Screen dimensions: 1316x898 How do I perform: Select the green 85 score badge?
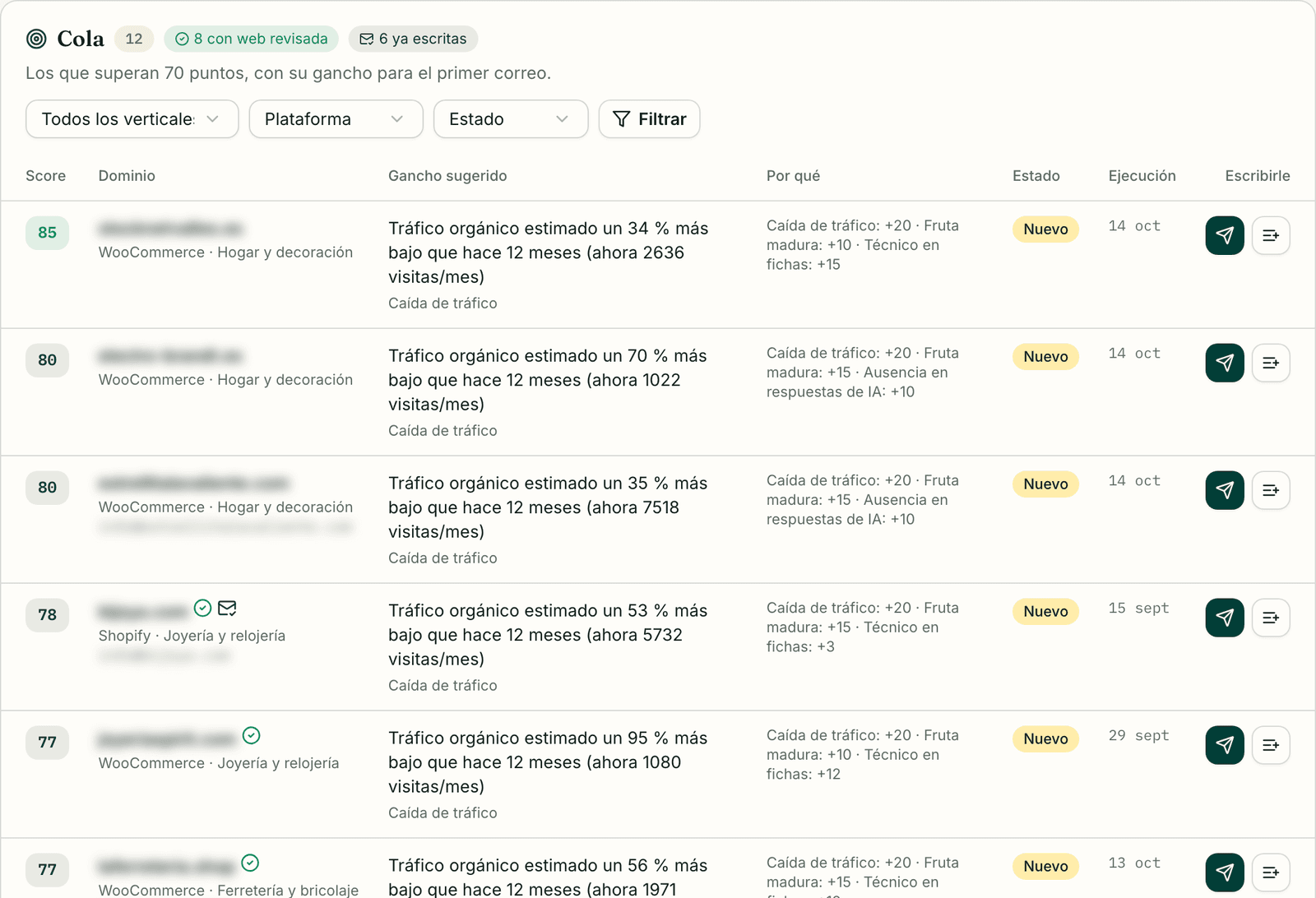point(47,233)
